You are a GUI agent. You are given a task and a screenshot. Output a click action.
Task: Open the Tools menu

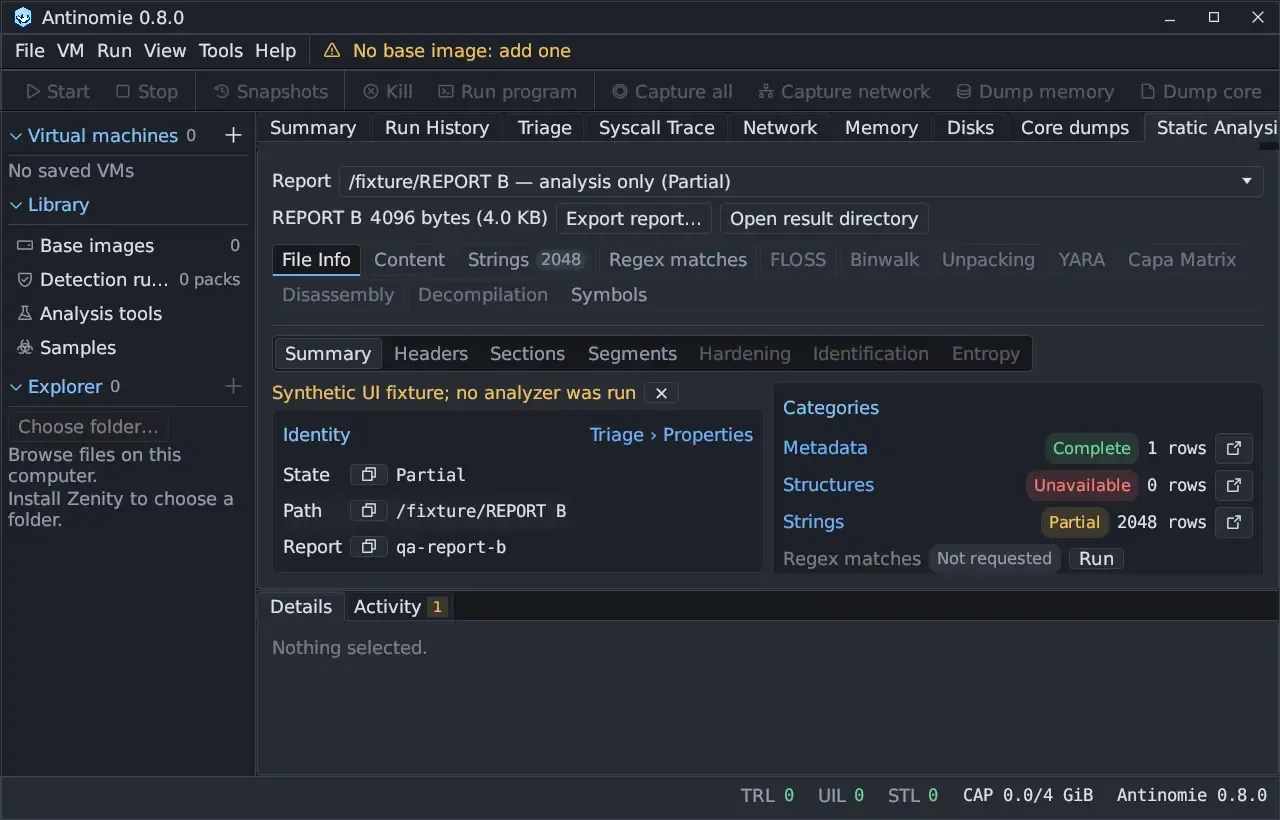point(221,51)
